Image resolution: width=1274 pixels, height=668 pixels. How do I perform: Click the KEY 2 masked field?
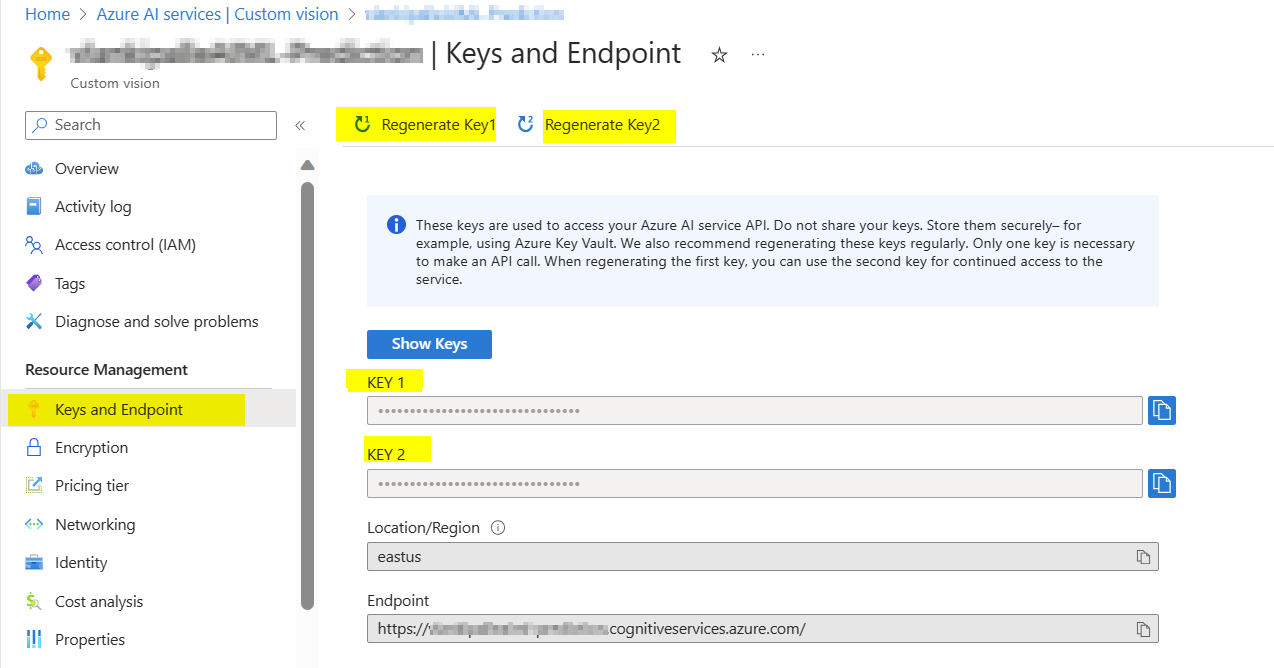(x=755, y=484)
